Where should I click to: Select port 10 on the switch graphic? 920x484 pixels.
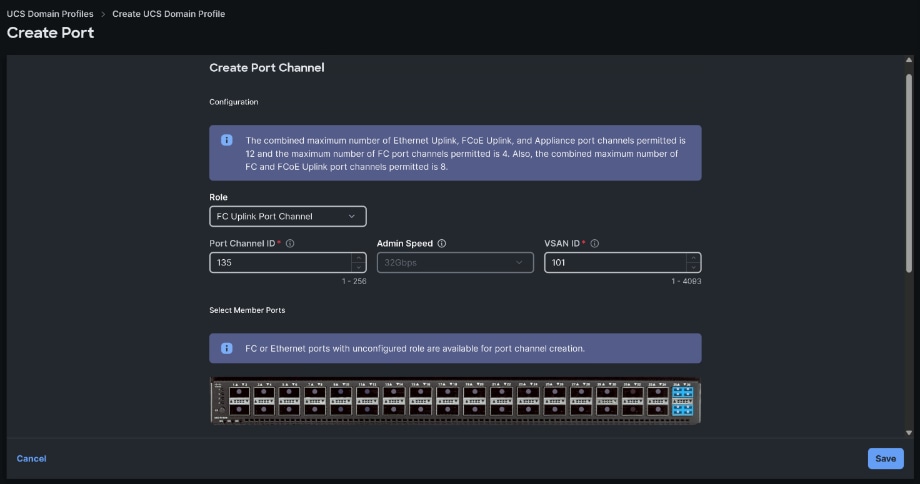pos(340,409)
